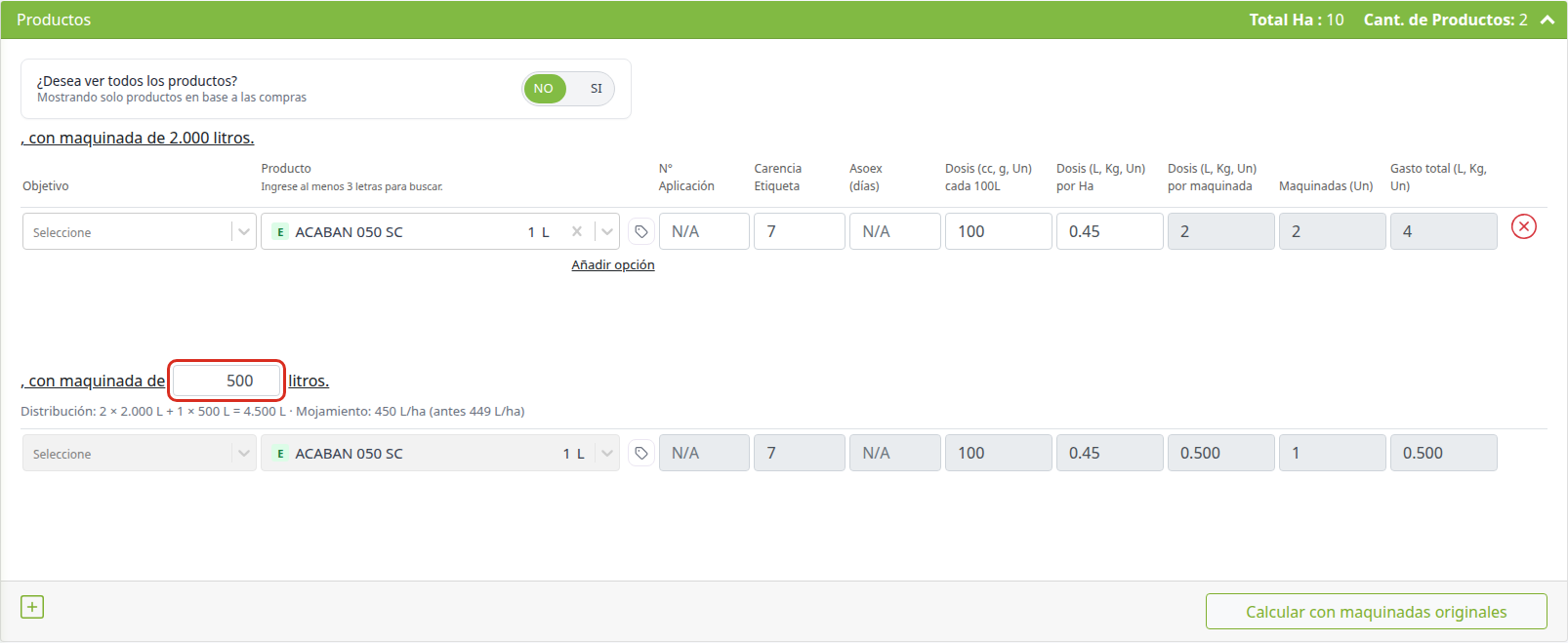This screenshot has height=643, width=1568.
Task: Click Dosis por maquinada in 2.000 litros section
Action: click(x=1221, y=232)
